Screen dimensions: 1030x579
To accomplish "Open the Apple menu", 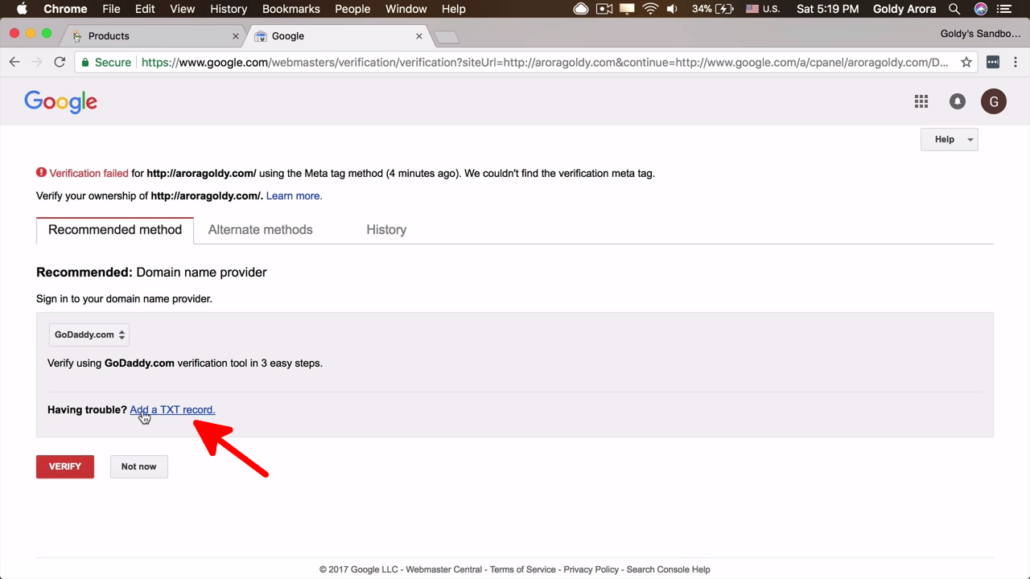I will tap(22, 9).
